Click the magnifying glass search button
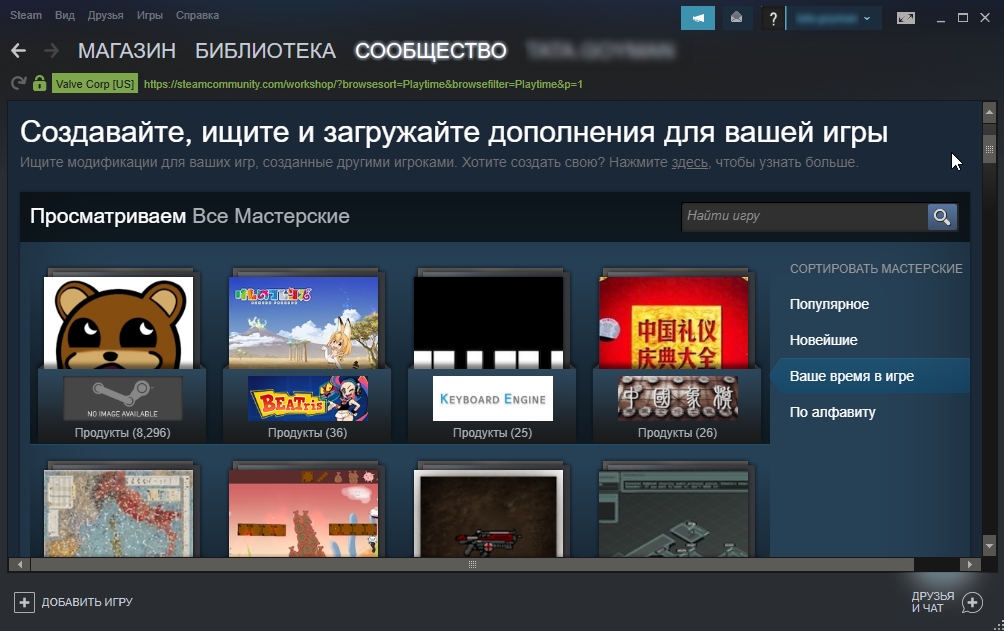 click(942, 217)
